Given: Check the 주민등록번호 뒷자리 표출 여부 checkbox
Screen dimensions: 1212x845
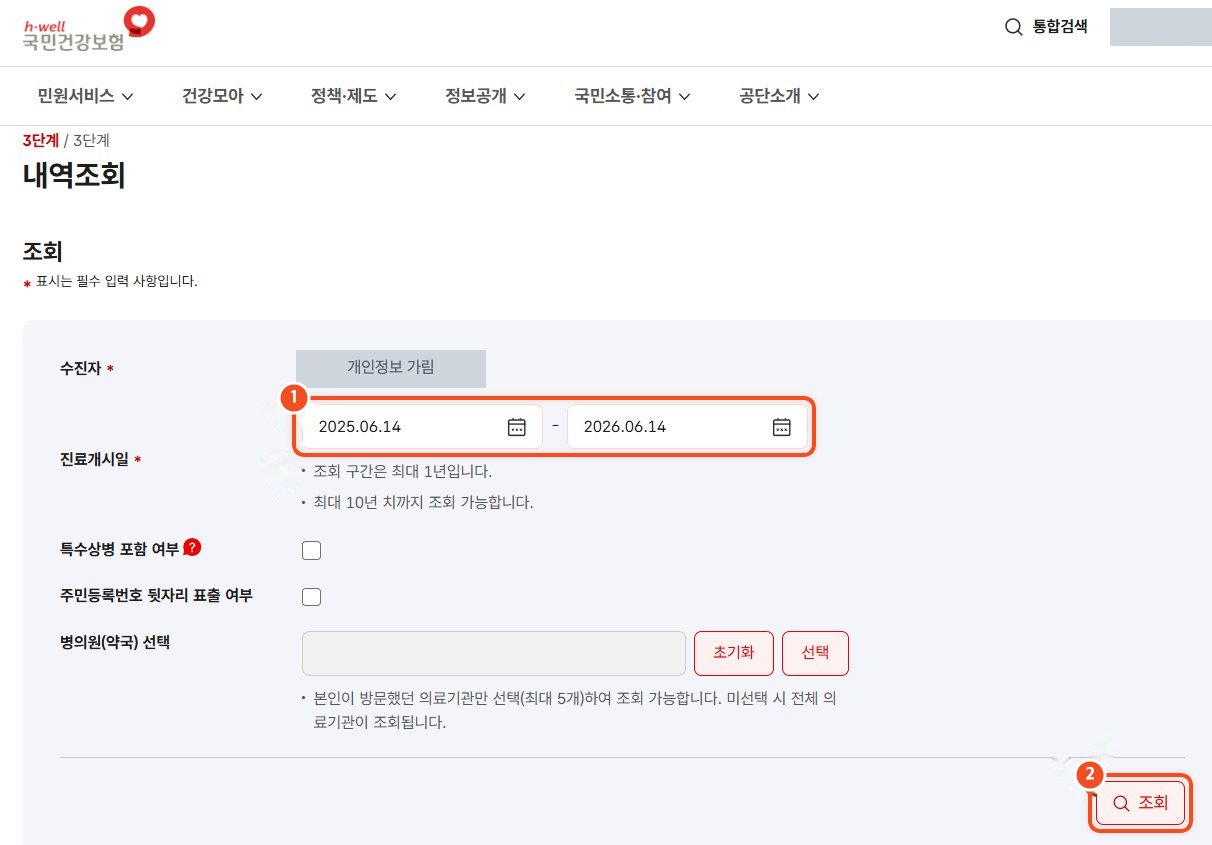Looking at the screenshot, I should [x=312, y=597].
